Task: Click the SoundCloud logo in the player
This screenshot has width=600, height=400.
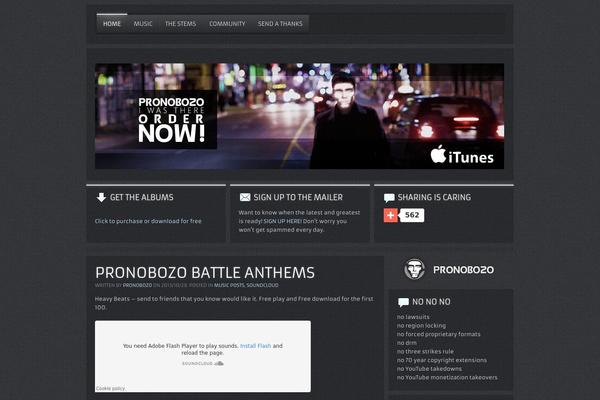Action: (203, 364)
